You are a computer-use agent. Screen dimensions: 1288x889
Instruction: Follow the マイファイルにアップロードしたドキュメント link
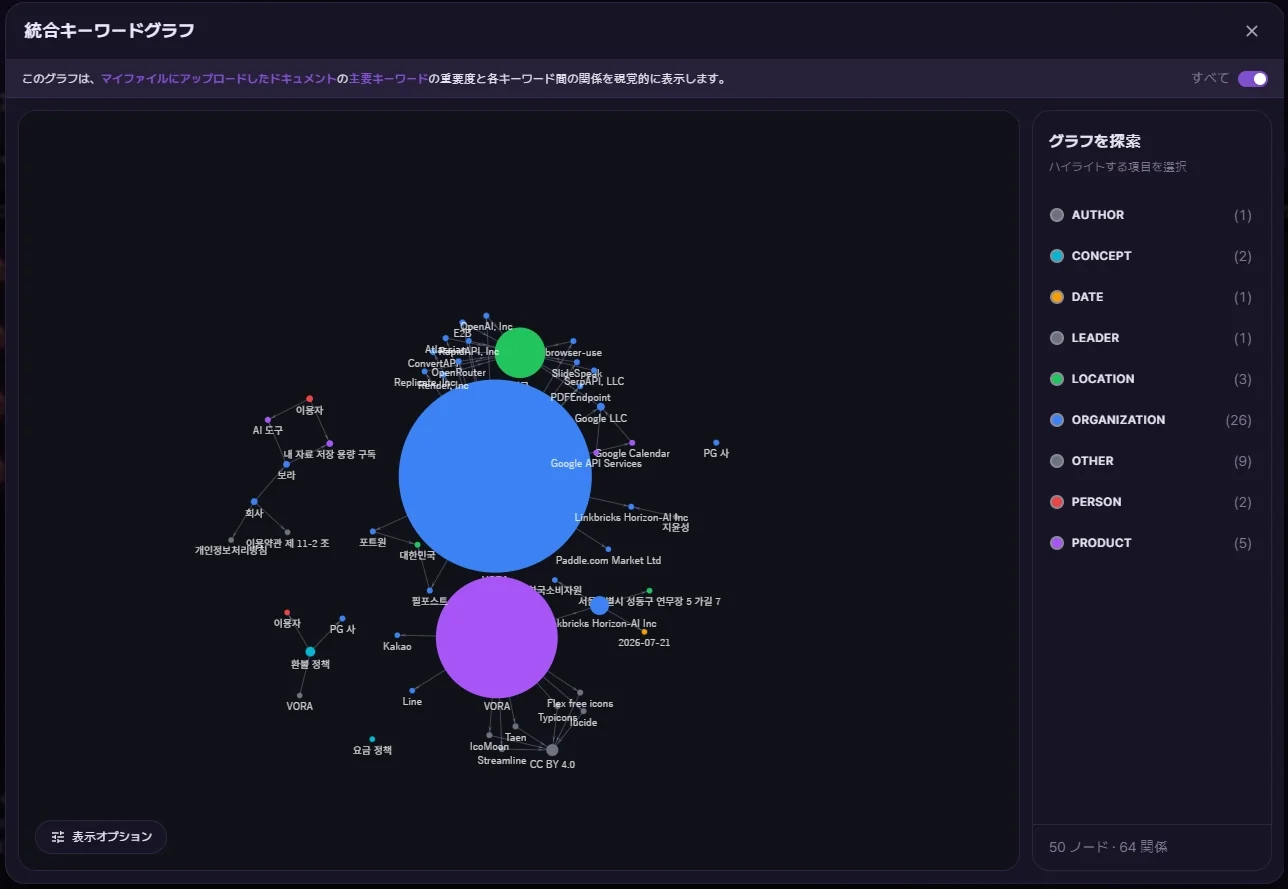point(218,79)
